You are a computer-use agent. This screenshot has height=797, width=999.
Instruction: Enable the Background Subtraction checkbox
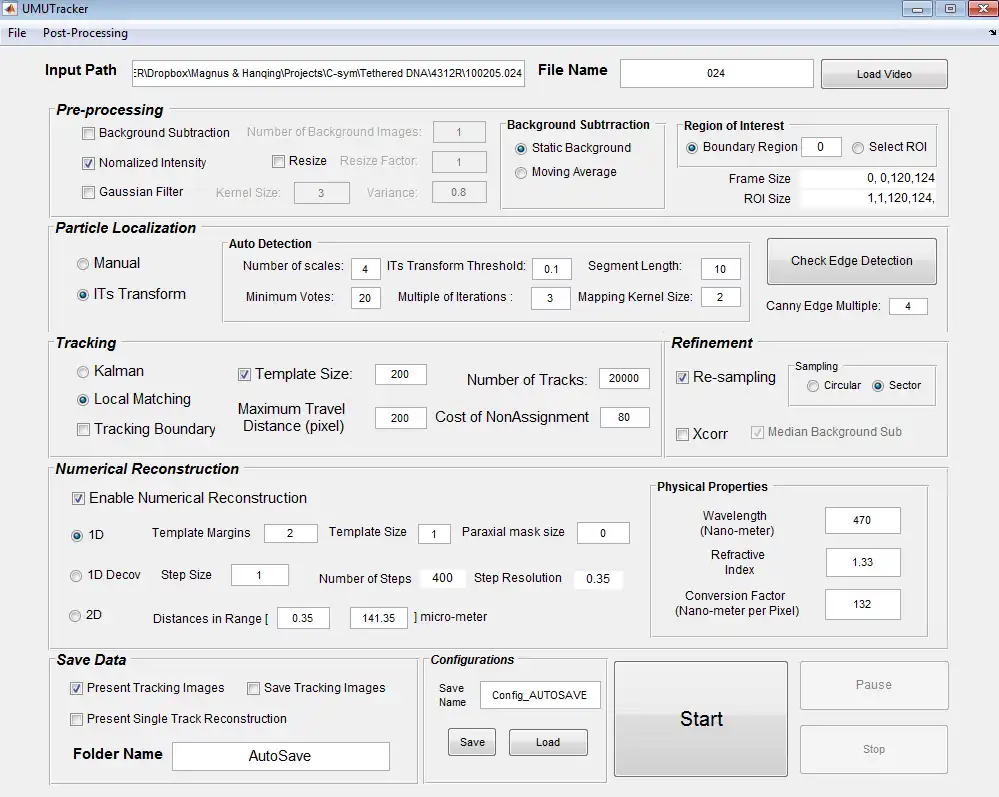(x=89, y=133)
